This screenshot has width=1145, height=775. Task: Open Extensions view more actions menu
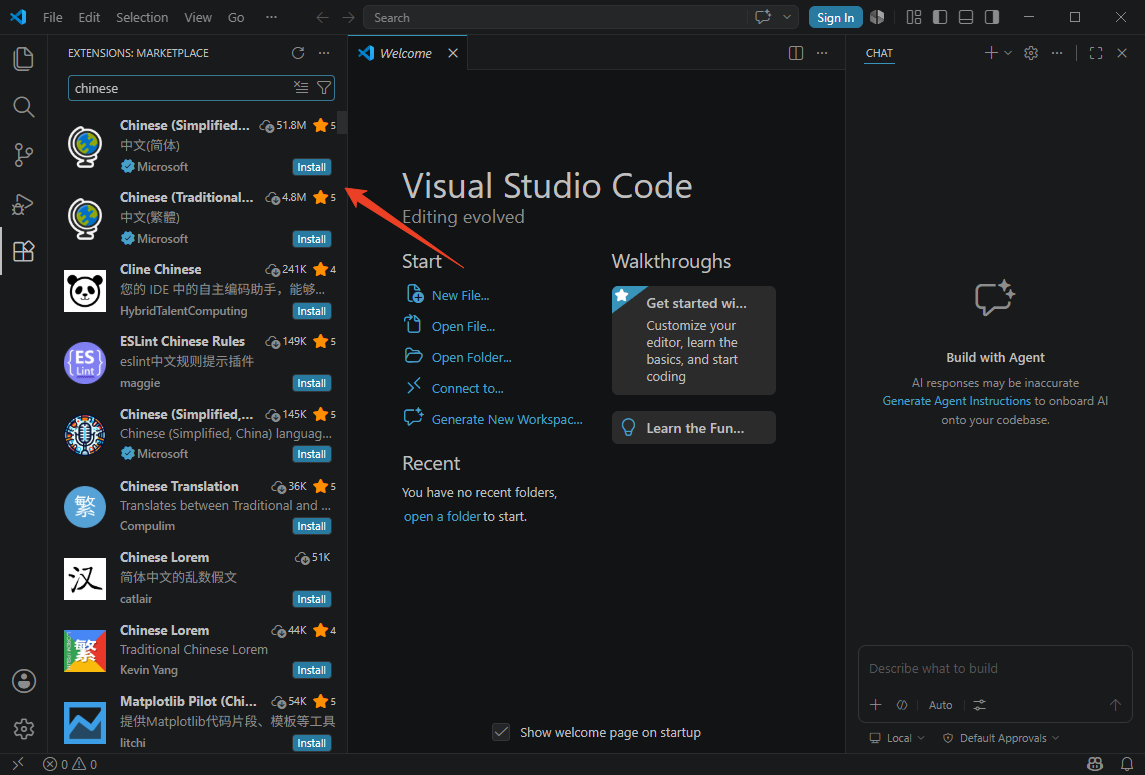click(324, 53)
